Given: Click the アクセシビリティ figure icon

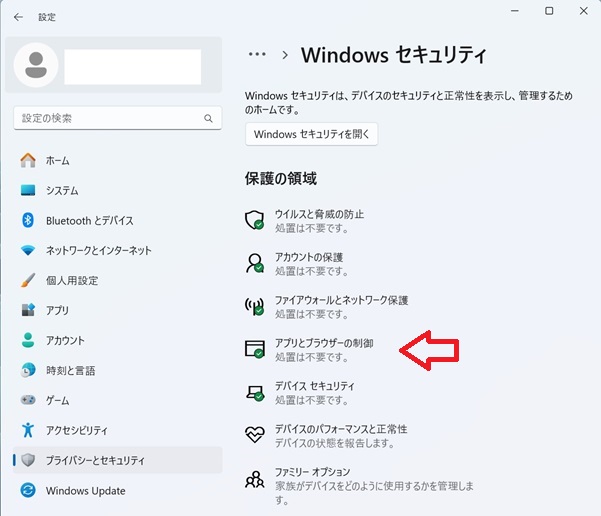Looking at the screenshot, I should (x=28, y=430).
